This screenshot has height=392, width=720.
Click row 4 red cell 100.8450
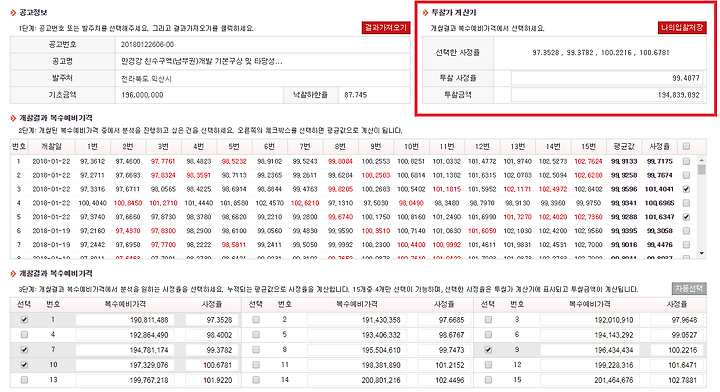tap(128, 203)
